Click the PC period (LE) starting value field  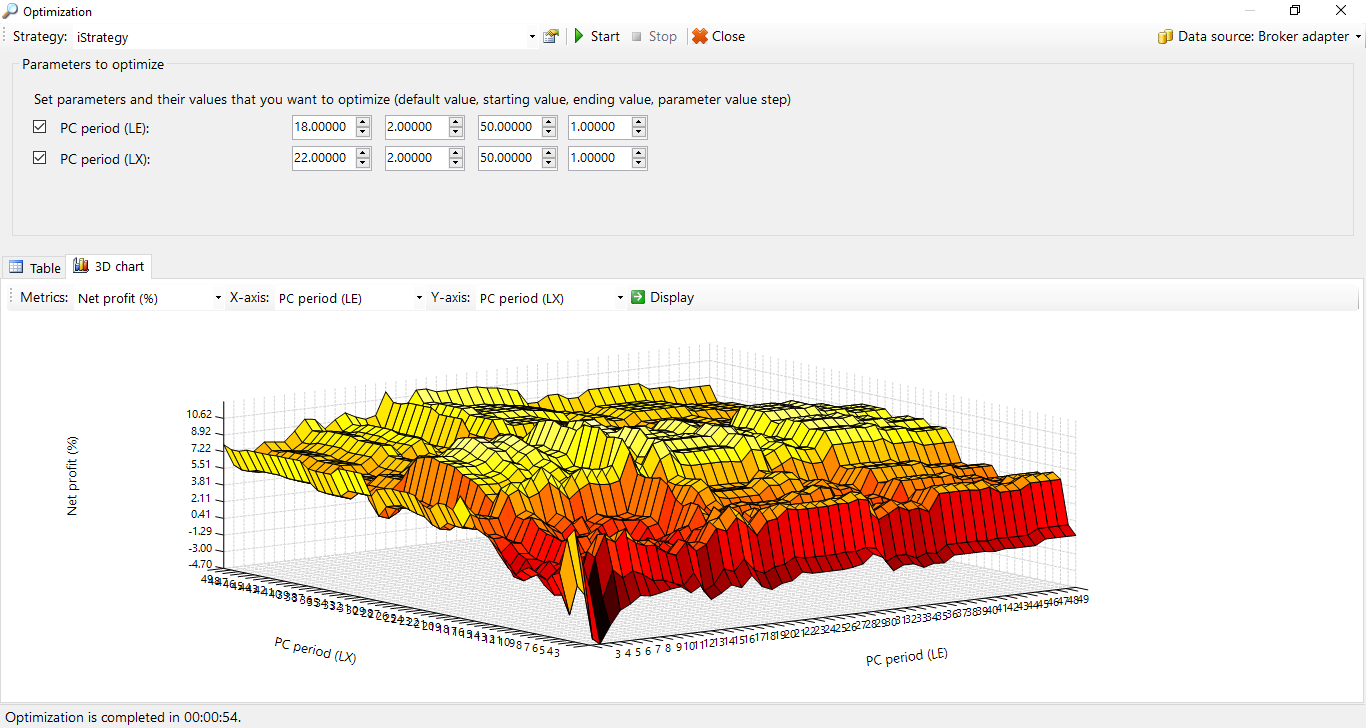415,127
